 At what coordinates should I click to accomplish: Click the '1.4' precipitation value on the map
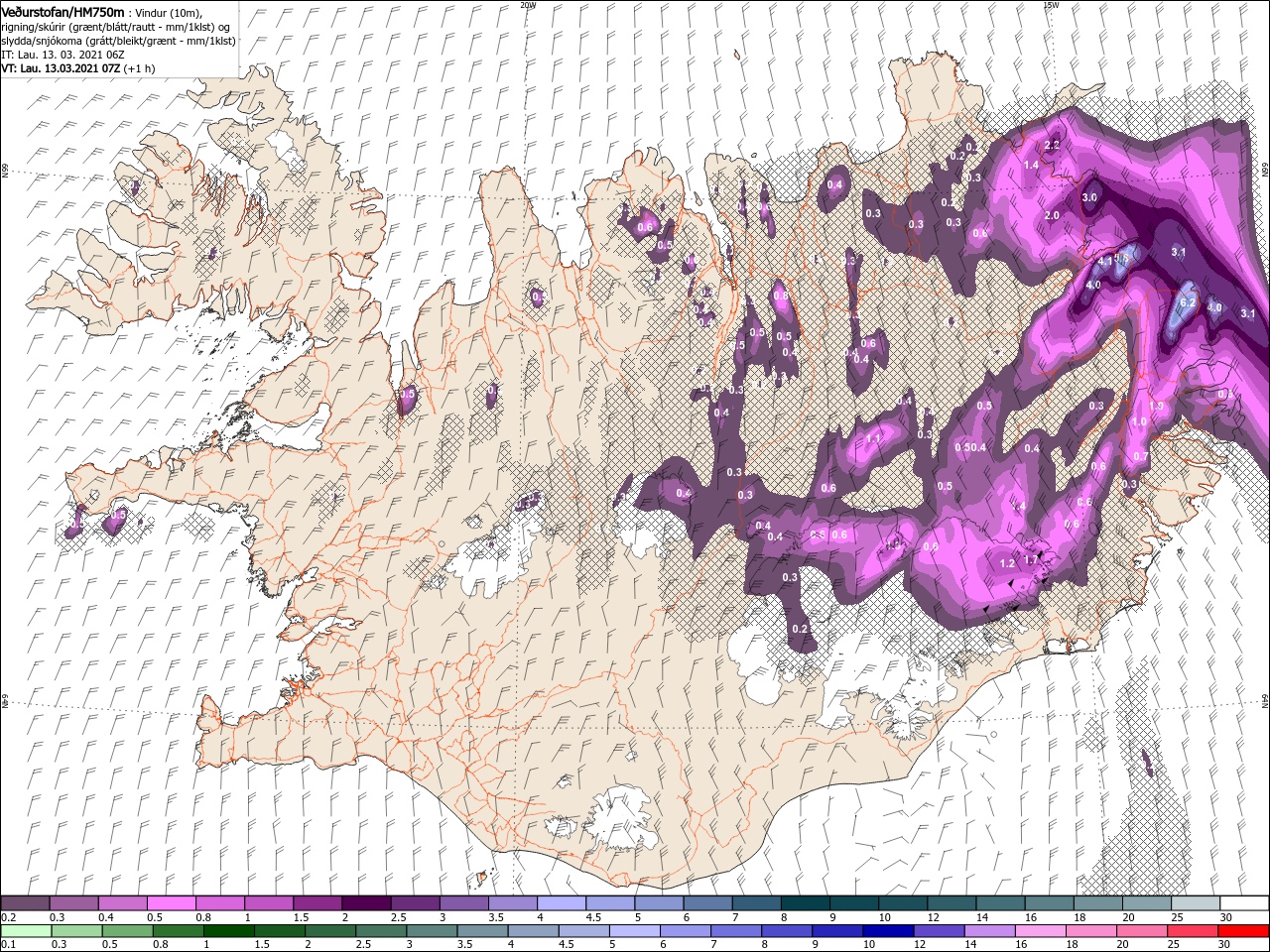[x=1031, y=165]
